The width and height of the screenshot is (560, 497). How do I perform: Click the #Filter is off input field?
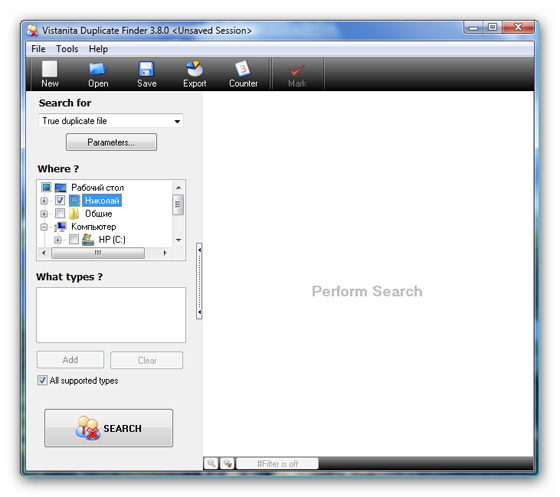278,464
